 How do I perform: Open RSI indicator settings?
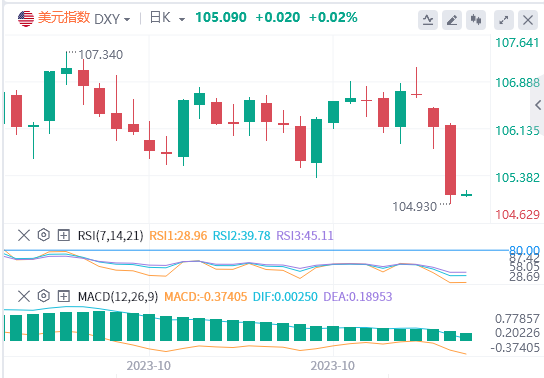pyautogui.click(x=44, y=235)
